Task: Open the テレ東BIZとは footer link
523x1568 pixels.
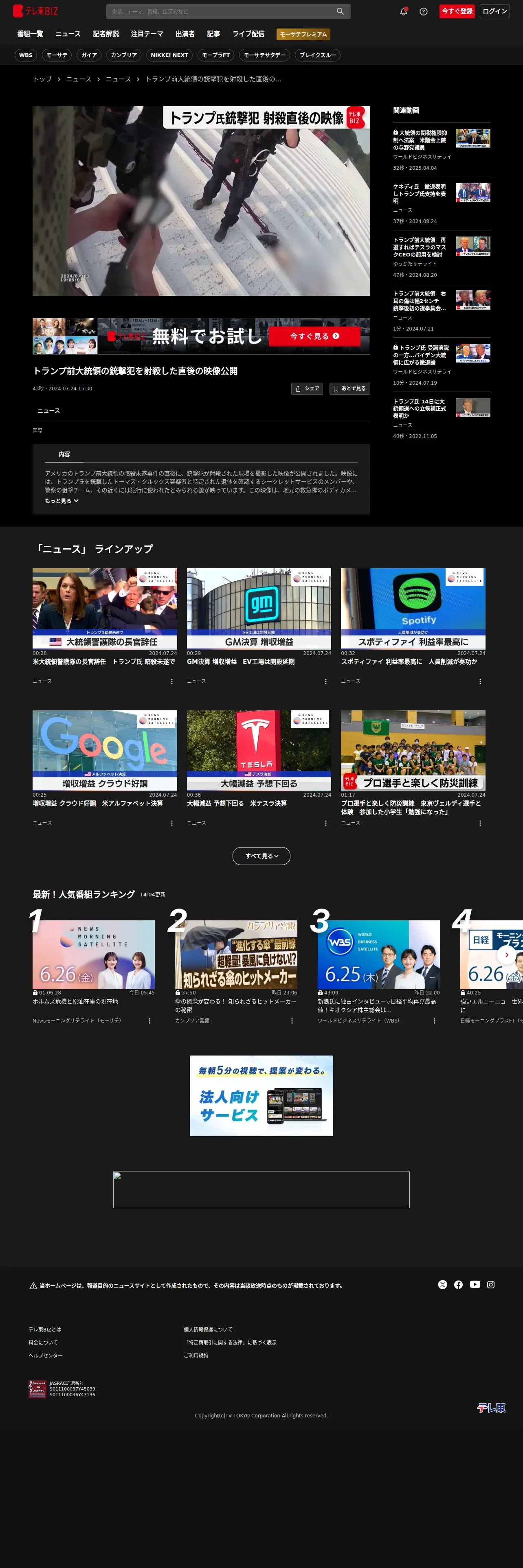Action: (45, 1329)
